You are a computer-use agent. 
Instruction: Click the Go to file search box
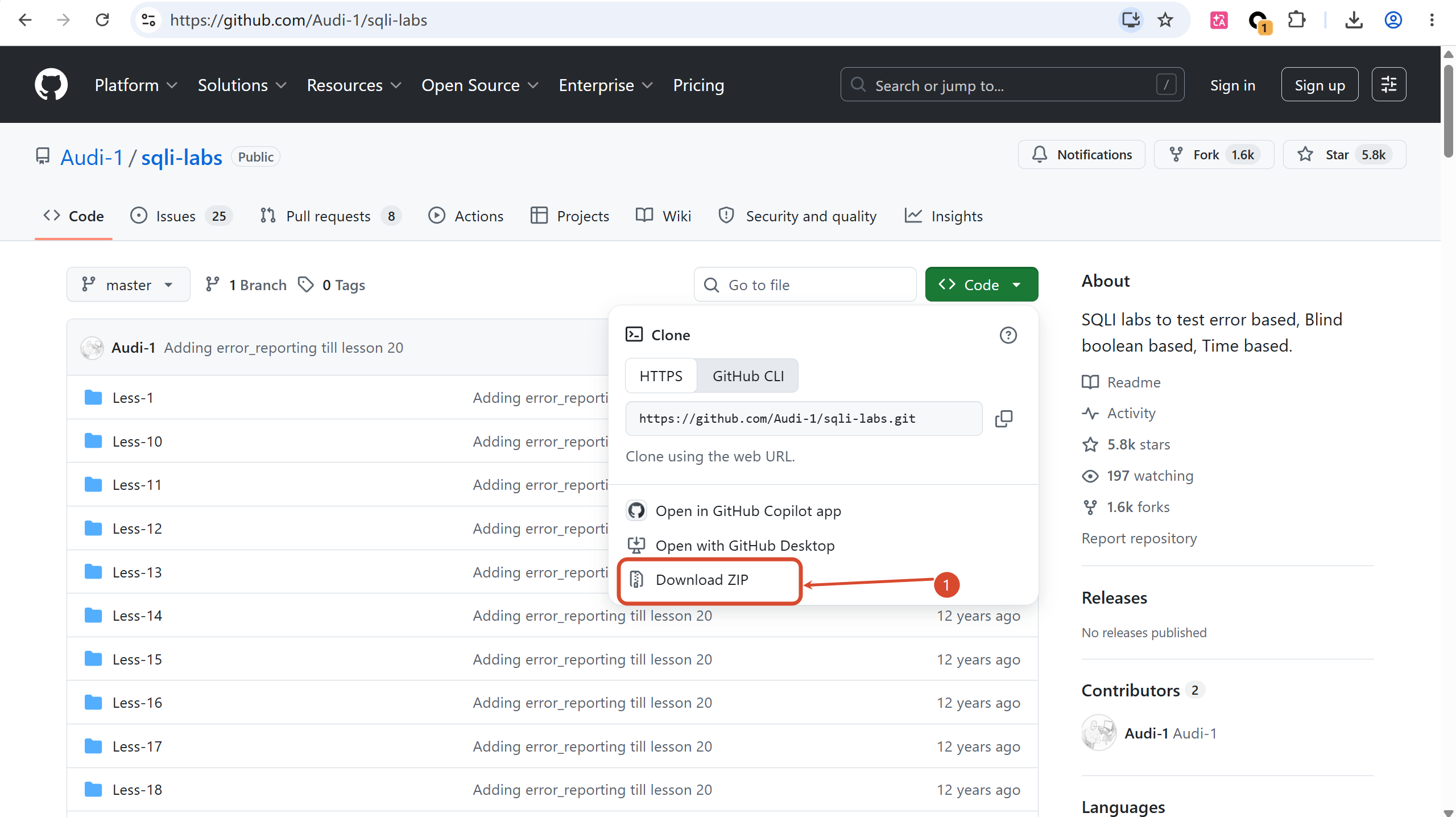(x=805, y=284)
